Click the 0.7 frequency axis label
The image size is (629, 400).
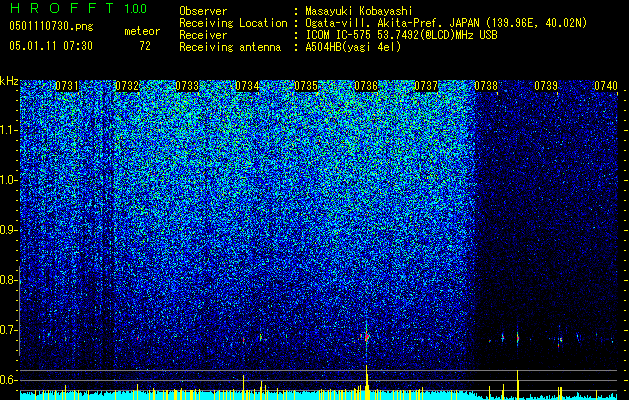(x=8, y=330)
